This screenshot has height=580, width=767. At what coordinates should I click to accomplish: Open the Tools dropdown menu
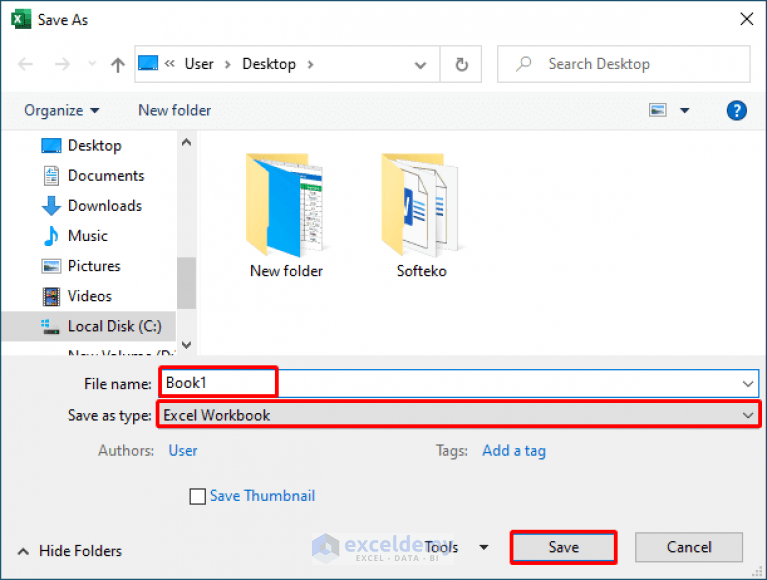point(456,547)
